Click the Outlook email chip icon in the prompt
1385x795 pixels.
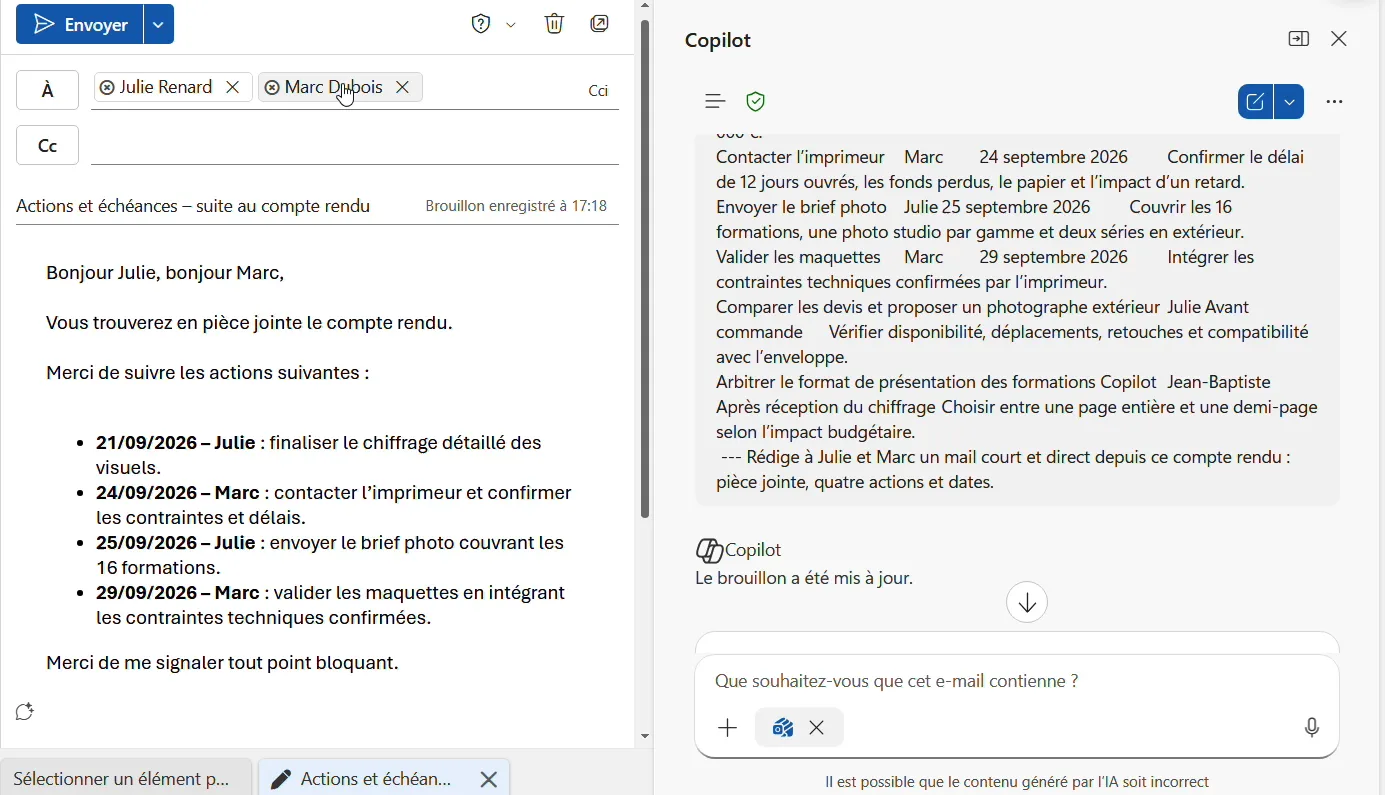[x=783, y=729]
